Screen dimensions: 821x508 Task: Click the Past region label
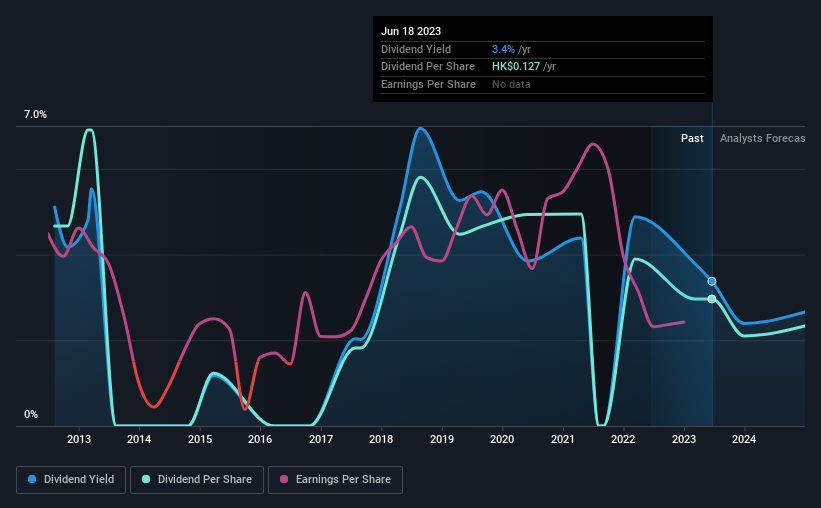coord(692,138)
